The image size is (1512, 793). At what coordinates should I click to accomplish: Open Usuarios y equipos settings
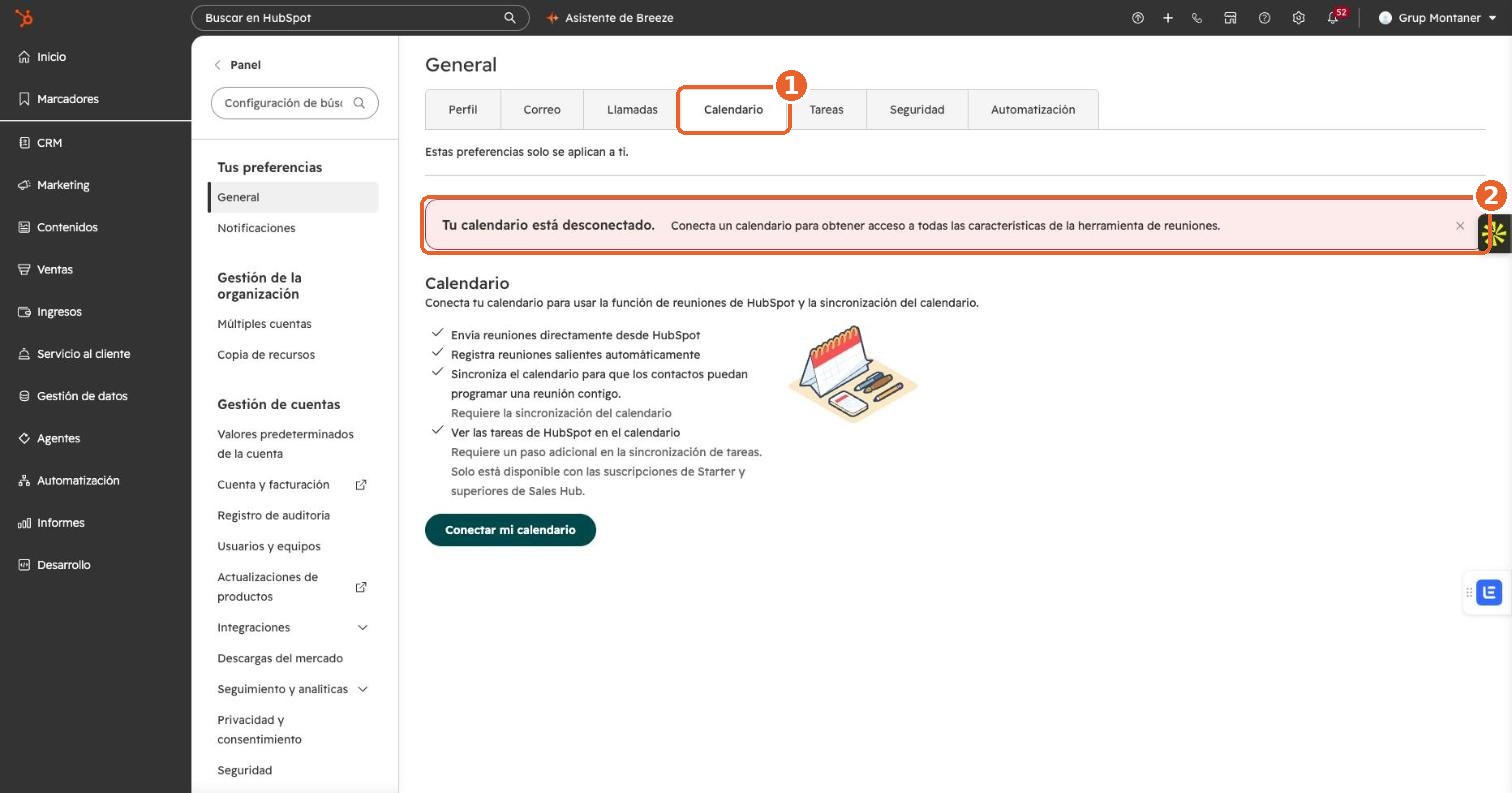pos(269,546)
